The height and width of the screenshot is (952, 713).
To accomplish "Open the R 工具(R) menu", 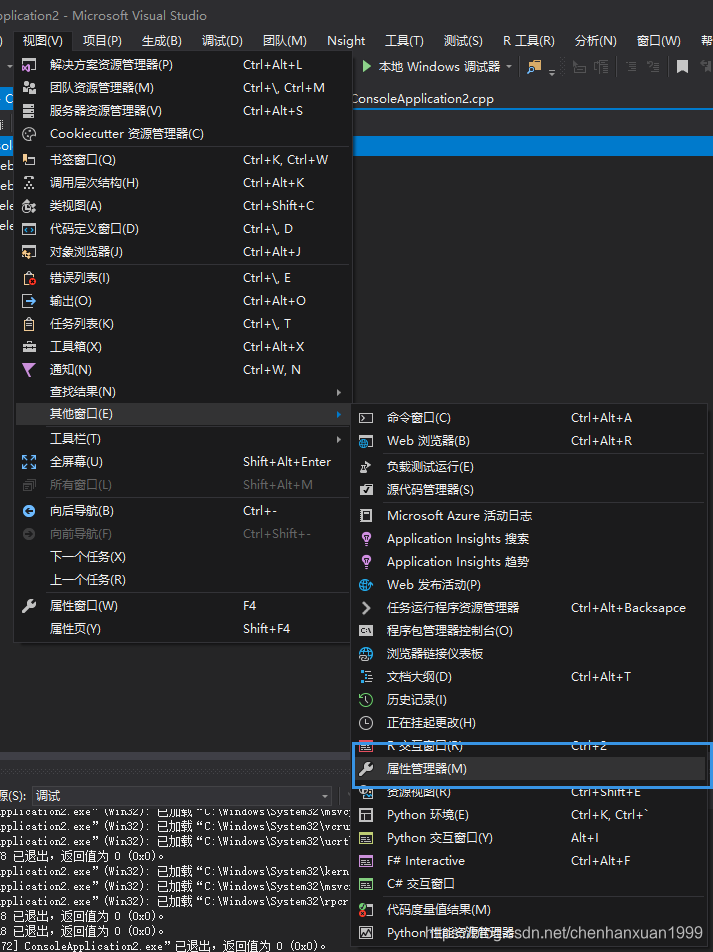I will [528, 41].
